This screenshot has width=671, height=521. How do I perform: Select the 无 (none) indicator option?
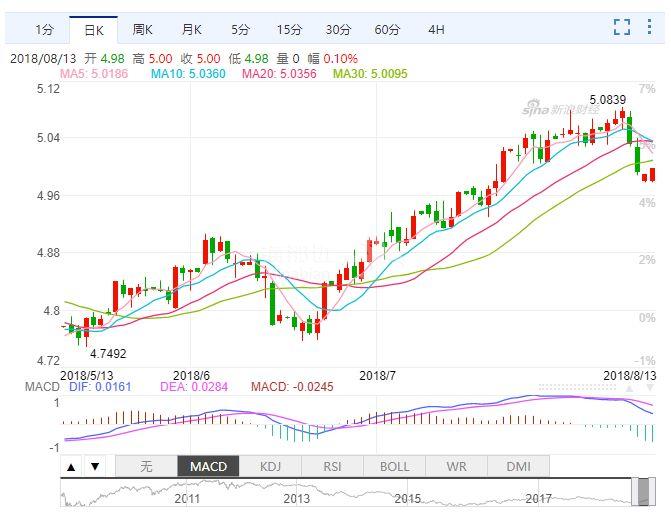[146, 466]
